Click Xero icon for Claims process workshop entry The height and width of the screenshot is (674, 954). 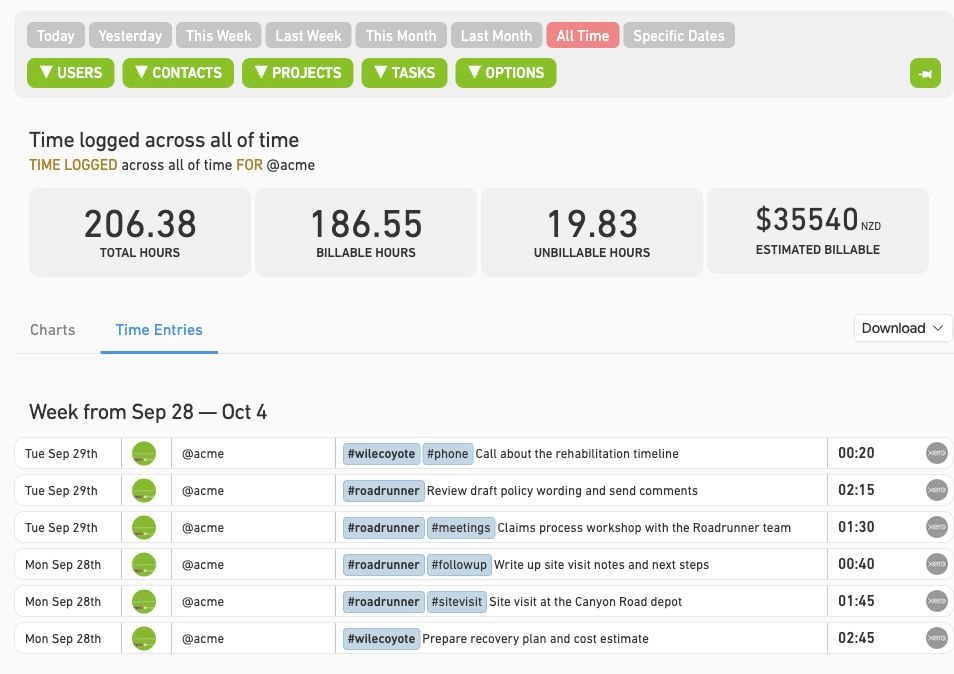[x=936, y=527]
